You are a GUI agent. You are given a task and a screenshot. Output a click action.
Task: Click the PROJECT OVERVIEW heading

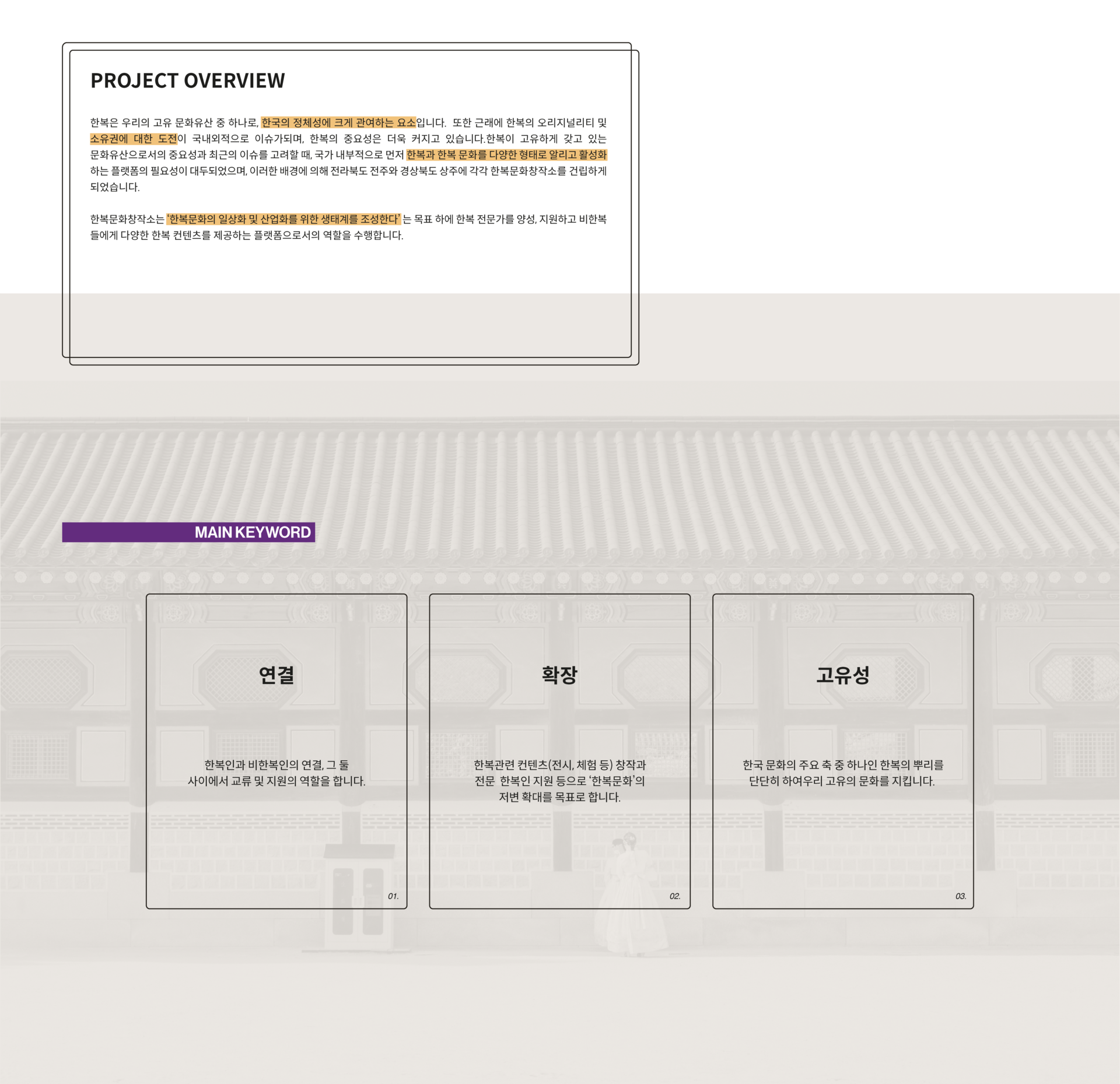pos(187,80)
